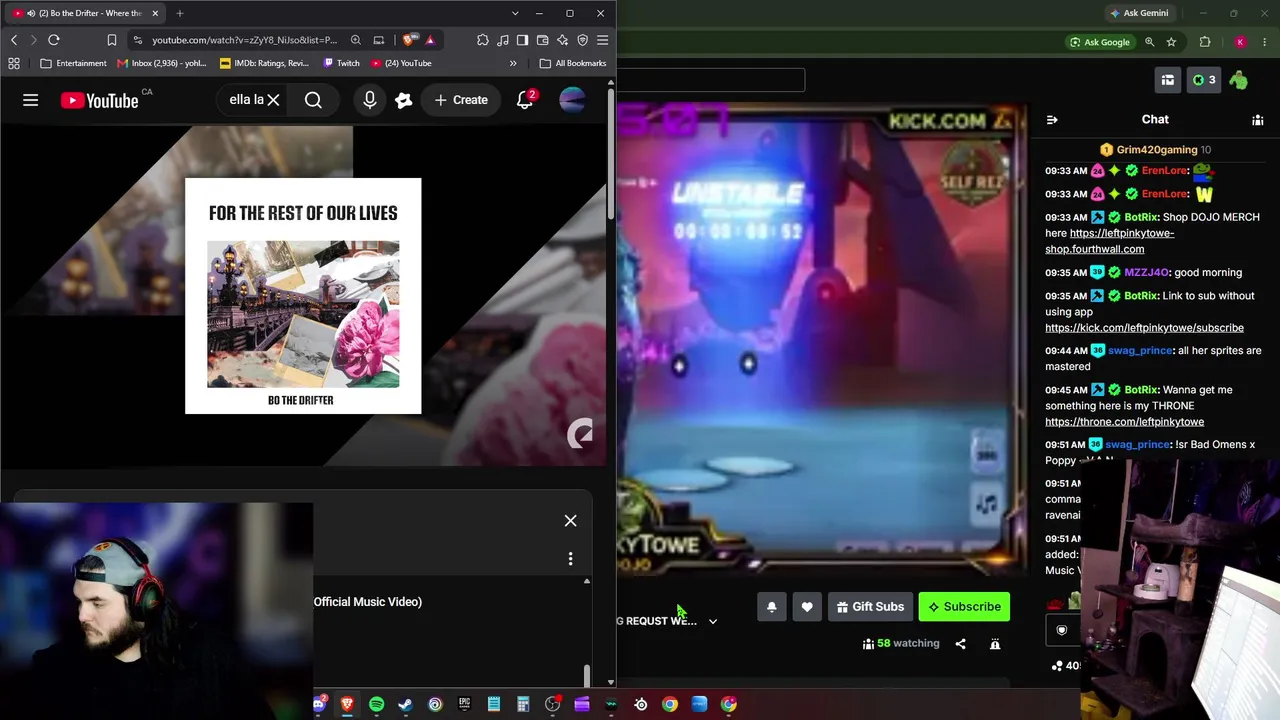Open the throne.com/leftpinkytowe chat link
Screen dimensions: 1280x720
click(1124, 422)
